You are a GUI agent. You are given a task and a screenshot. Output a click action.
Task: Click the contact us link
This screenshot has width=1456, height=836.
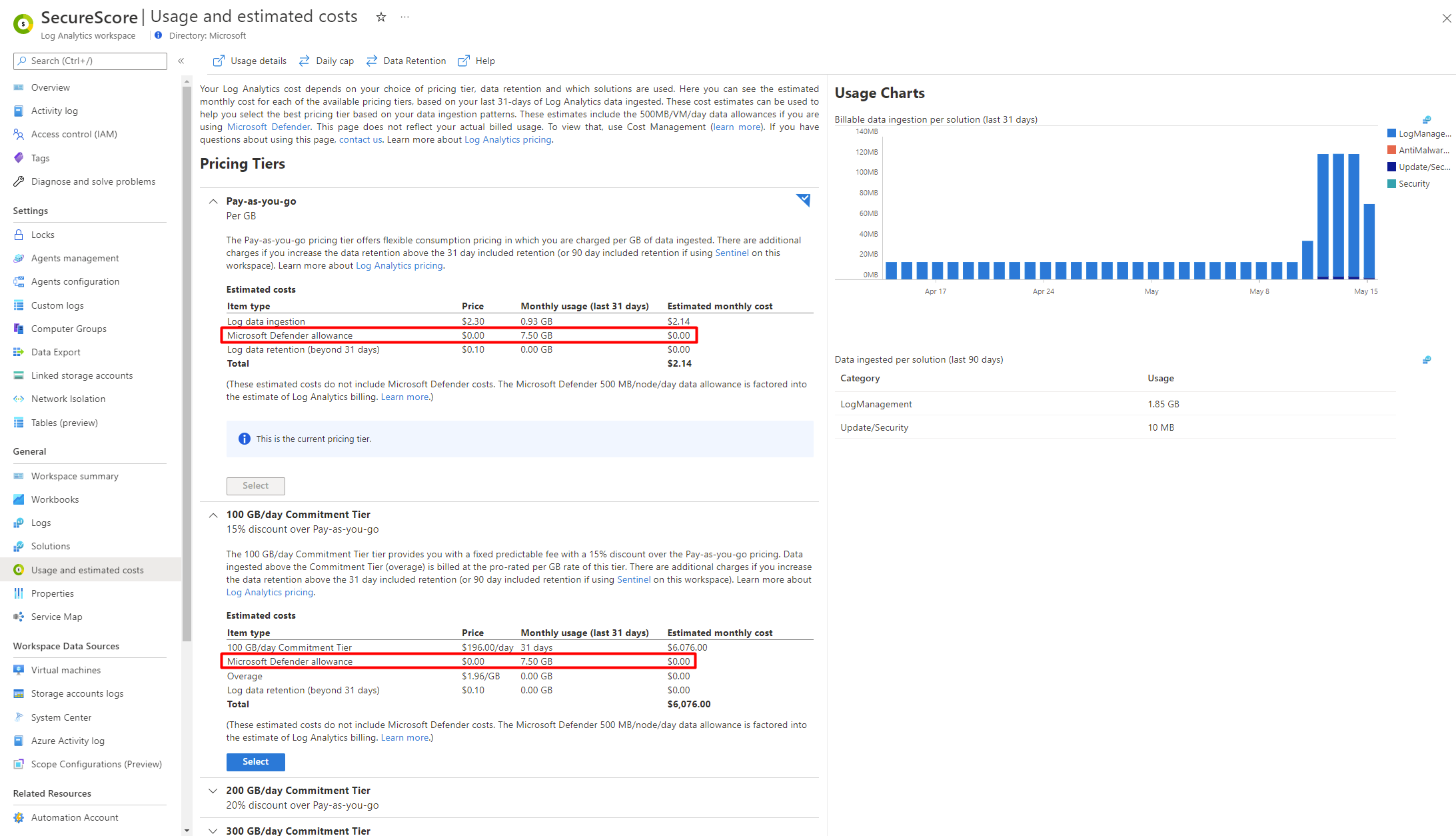[360, 140]
